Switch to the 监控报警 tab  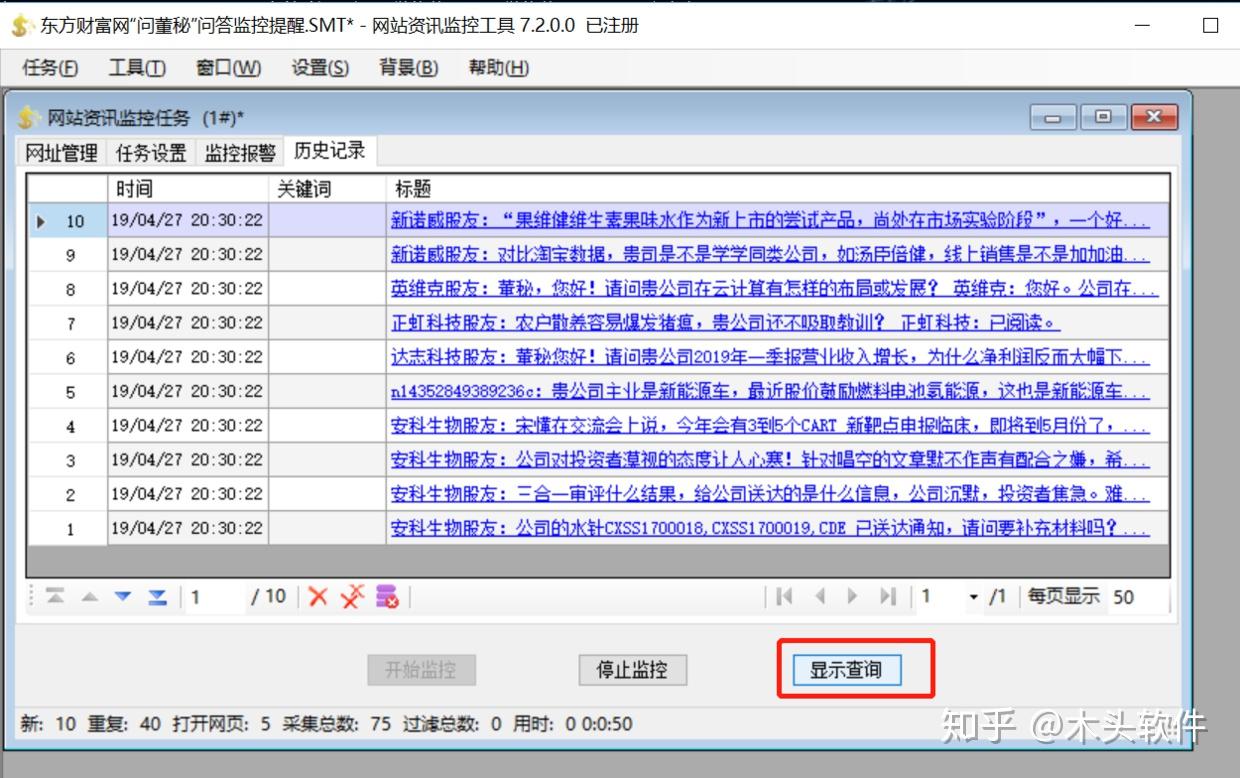(240, 153)
